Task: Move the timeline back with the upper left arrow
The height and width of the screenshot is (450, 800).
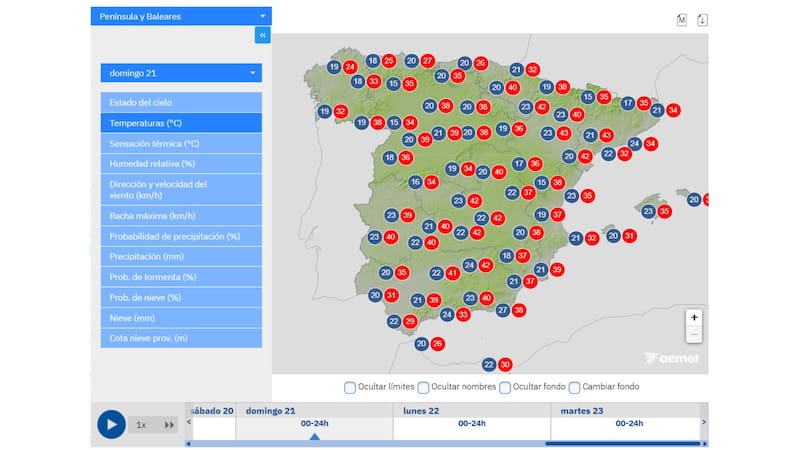Action: [x=189, y=422]
